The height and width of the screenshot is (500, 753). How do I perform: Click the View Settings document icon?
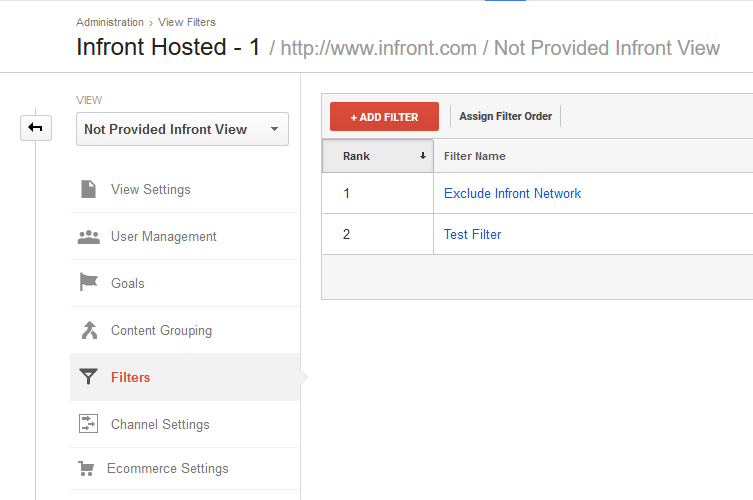tap(88, 189)
